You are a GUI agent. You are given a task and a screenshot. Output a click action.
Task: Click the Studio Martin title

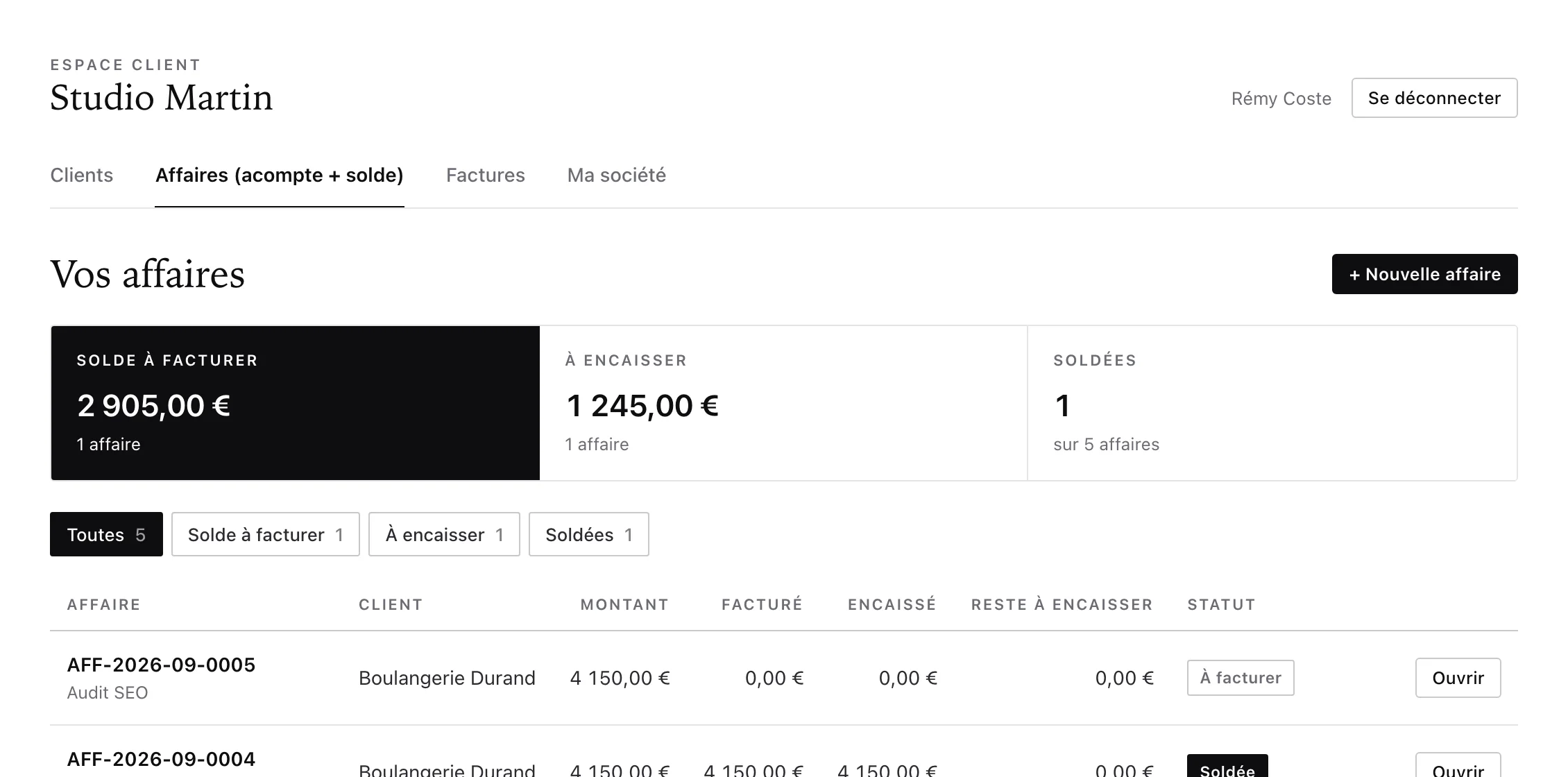click(x=161, y=97)
